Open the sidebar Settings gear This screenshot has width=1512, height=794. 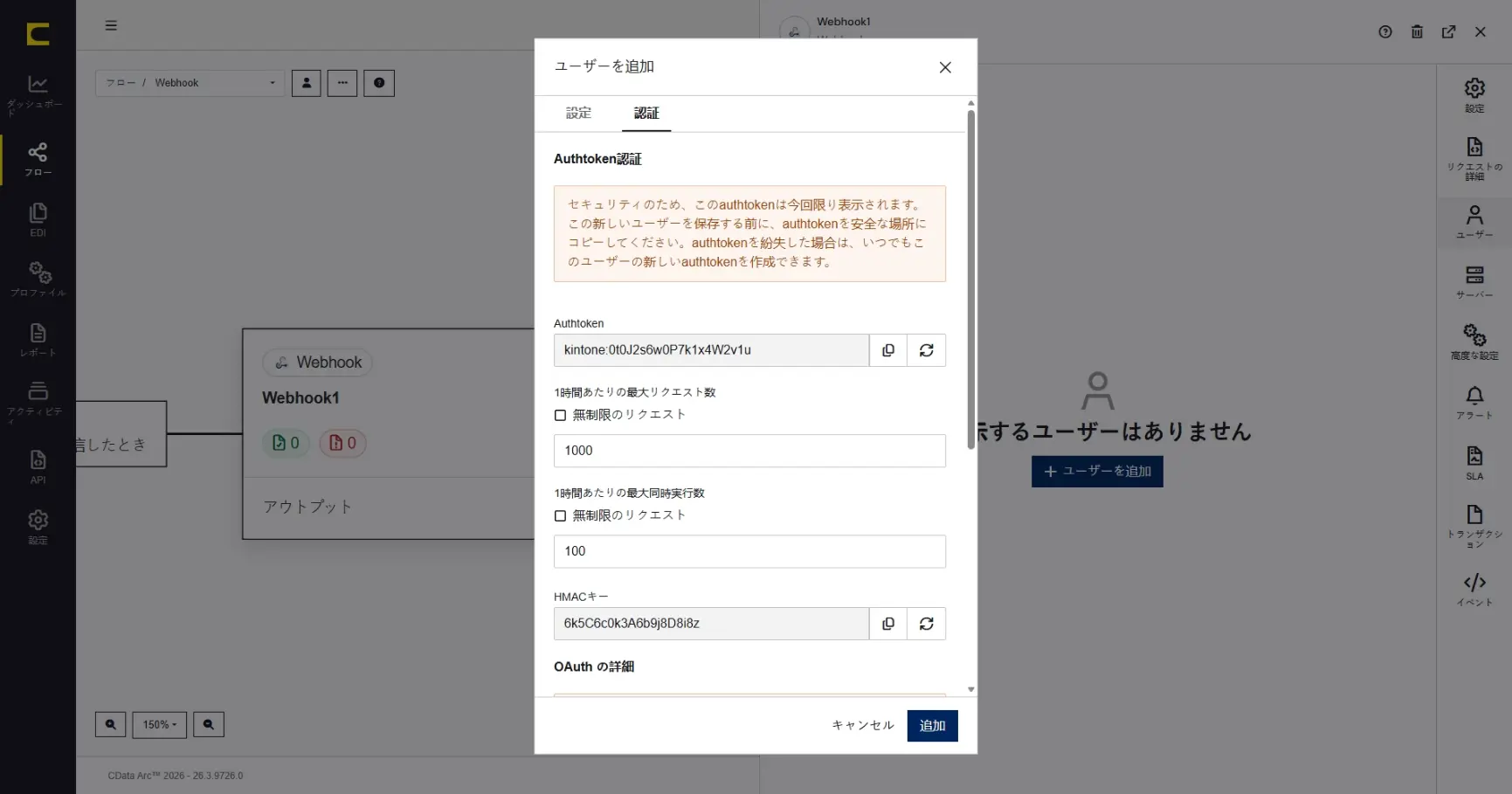click(38, 527)
